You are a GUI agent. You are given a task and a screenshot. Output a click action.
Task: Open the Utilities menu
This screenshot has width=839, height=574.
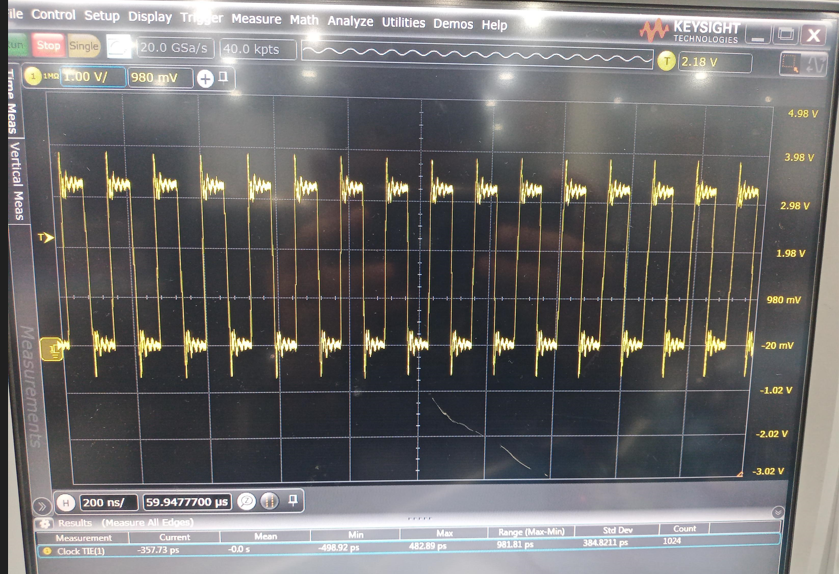tap(403, 22)
